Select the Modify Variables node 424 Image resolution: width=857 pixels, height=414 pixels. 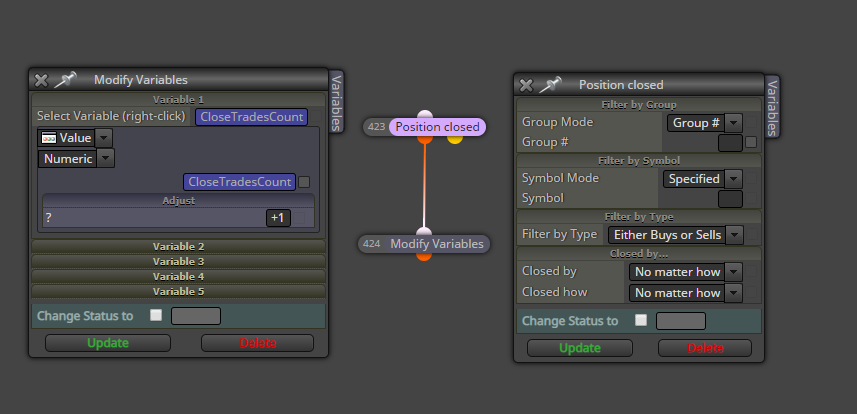[x=437, y=243]
